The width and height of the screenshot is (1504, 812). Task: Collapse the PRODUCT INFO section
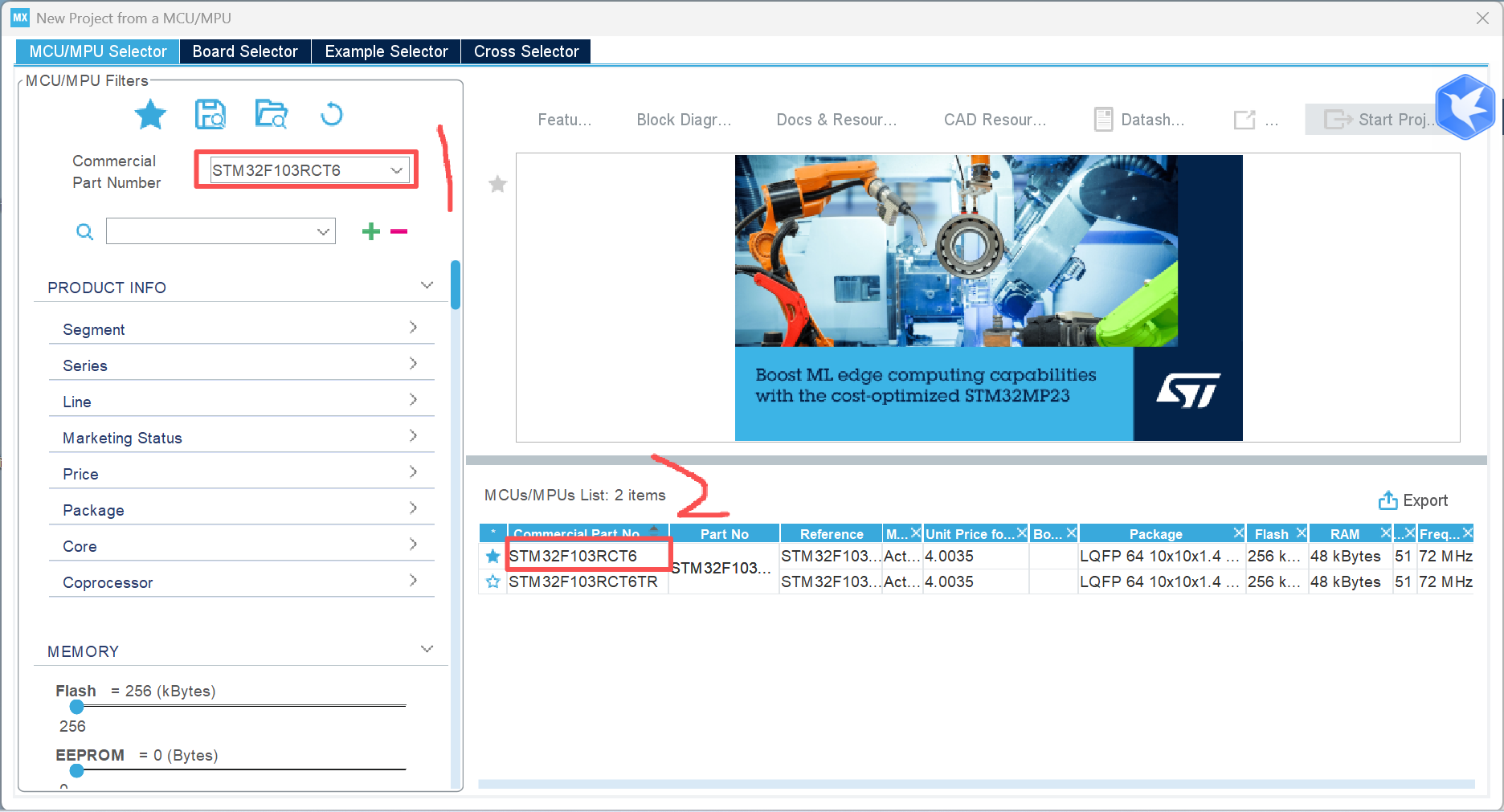pyautogui.click(x=427, y=286)
